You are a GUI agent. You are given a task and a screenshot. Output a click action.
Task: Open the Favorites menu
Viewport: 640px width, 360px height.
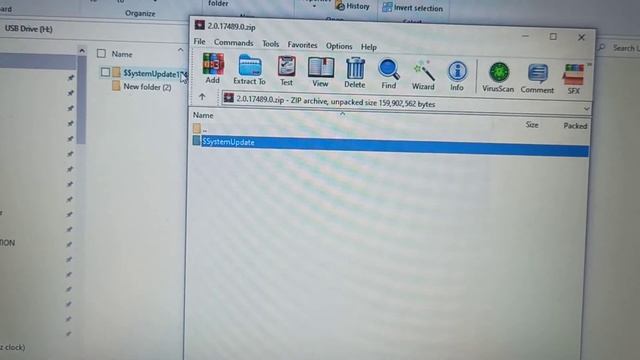pyautogui.click(x=302, y=45)
